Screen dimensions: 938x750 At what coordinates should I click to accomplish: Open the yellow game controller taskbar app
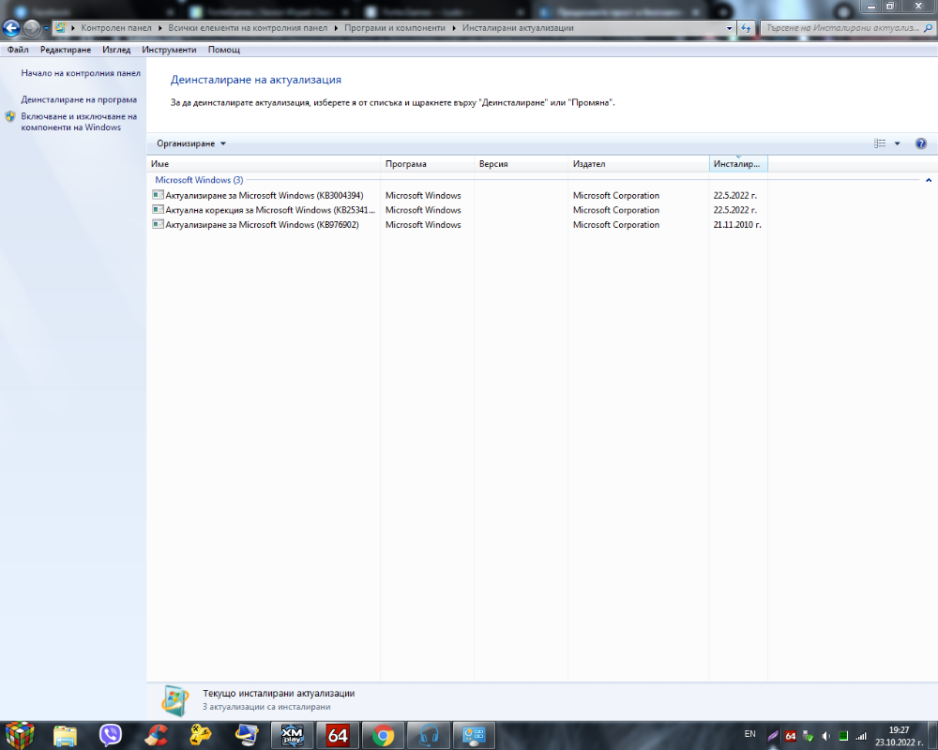click(x=201, y=736)
